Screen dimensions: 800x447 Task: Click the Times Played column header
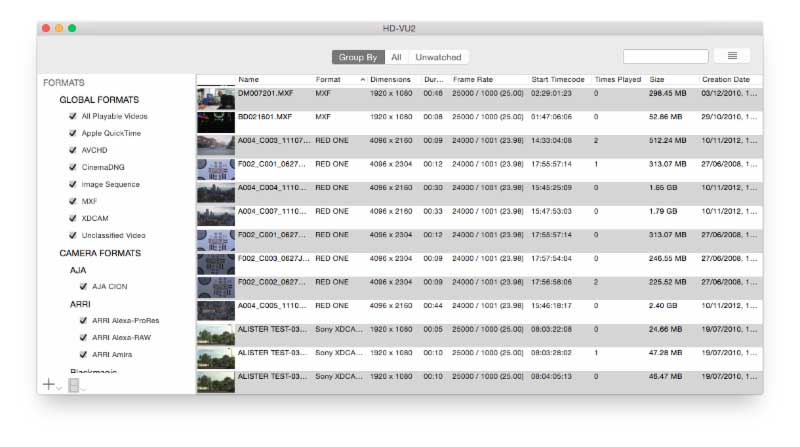click(618, 79)
